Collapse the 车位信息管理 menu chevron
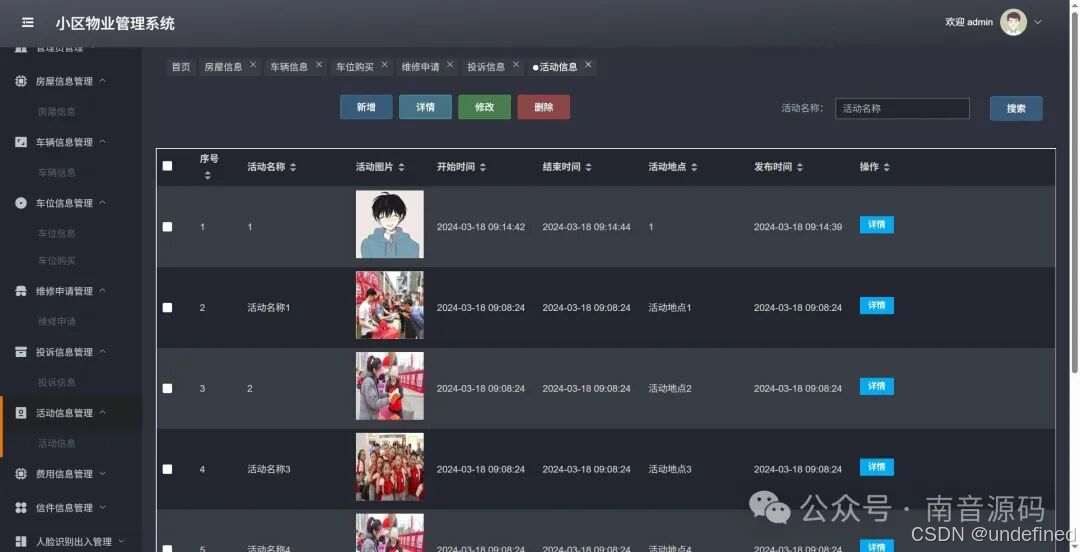The width and height of the screenshot is (1080, 552). [x=103, y=203]
